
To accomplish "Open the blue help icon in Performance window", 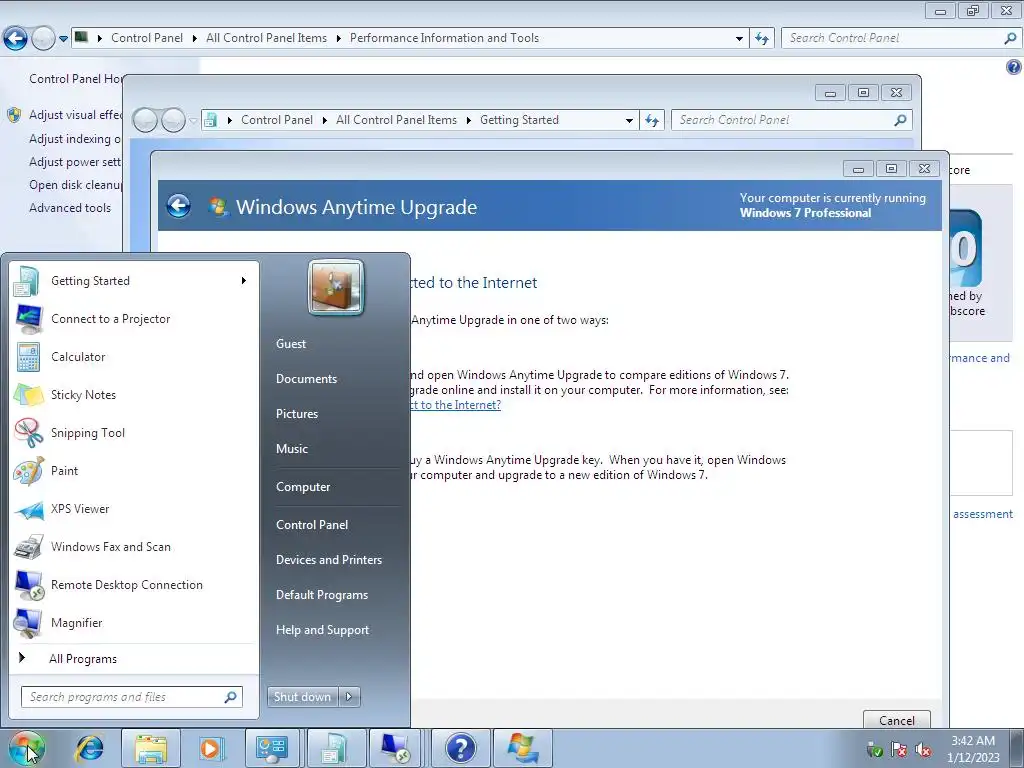I will coord(1014,67).
